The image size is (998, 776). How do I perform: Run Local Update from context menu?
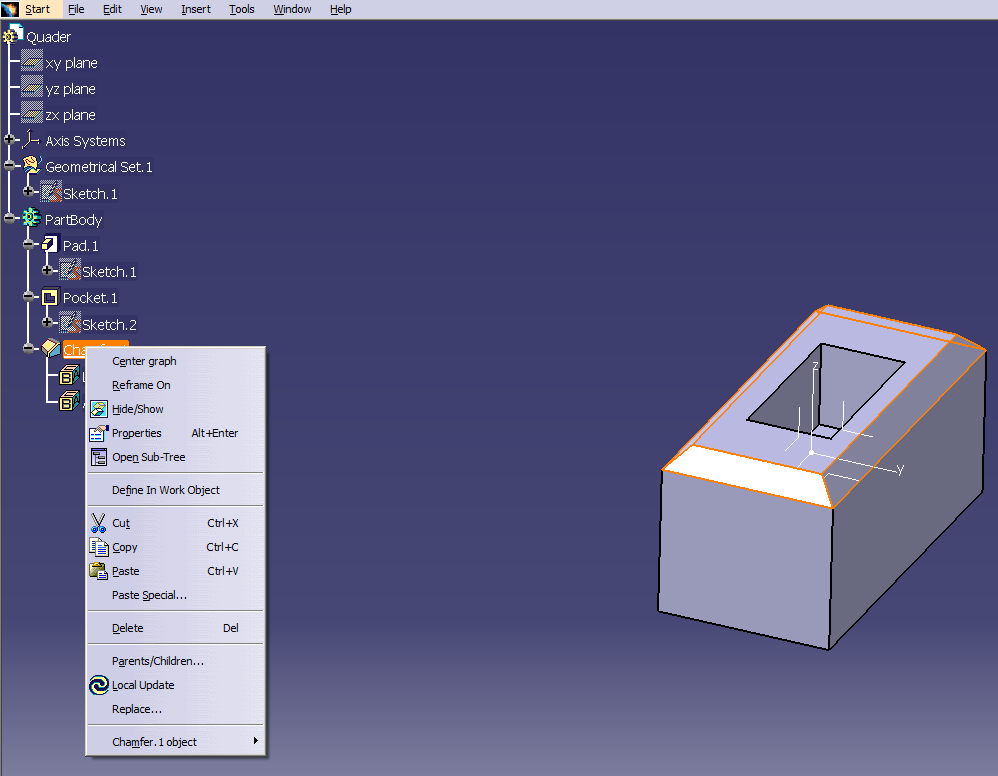[143, 685]
